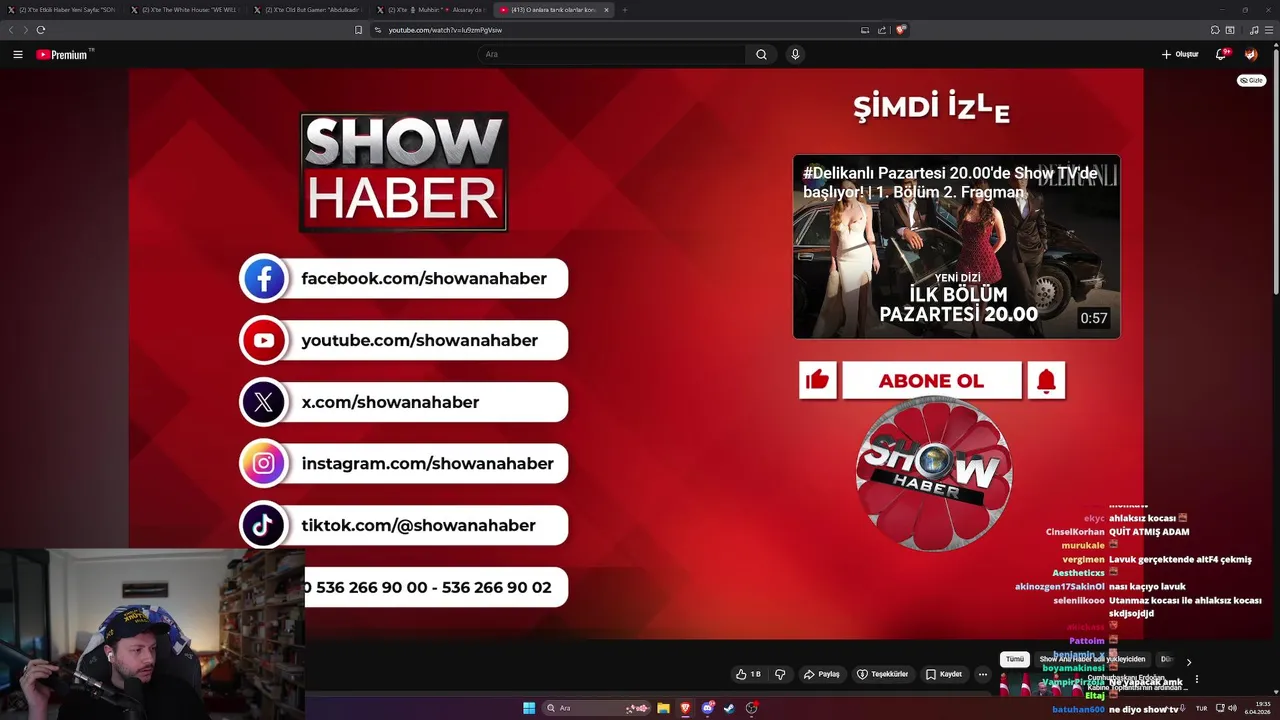This screenshot has width=1280, height=720.
Task: Click youtube.com/showanahaber text
Action: pos(420,340)
